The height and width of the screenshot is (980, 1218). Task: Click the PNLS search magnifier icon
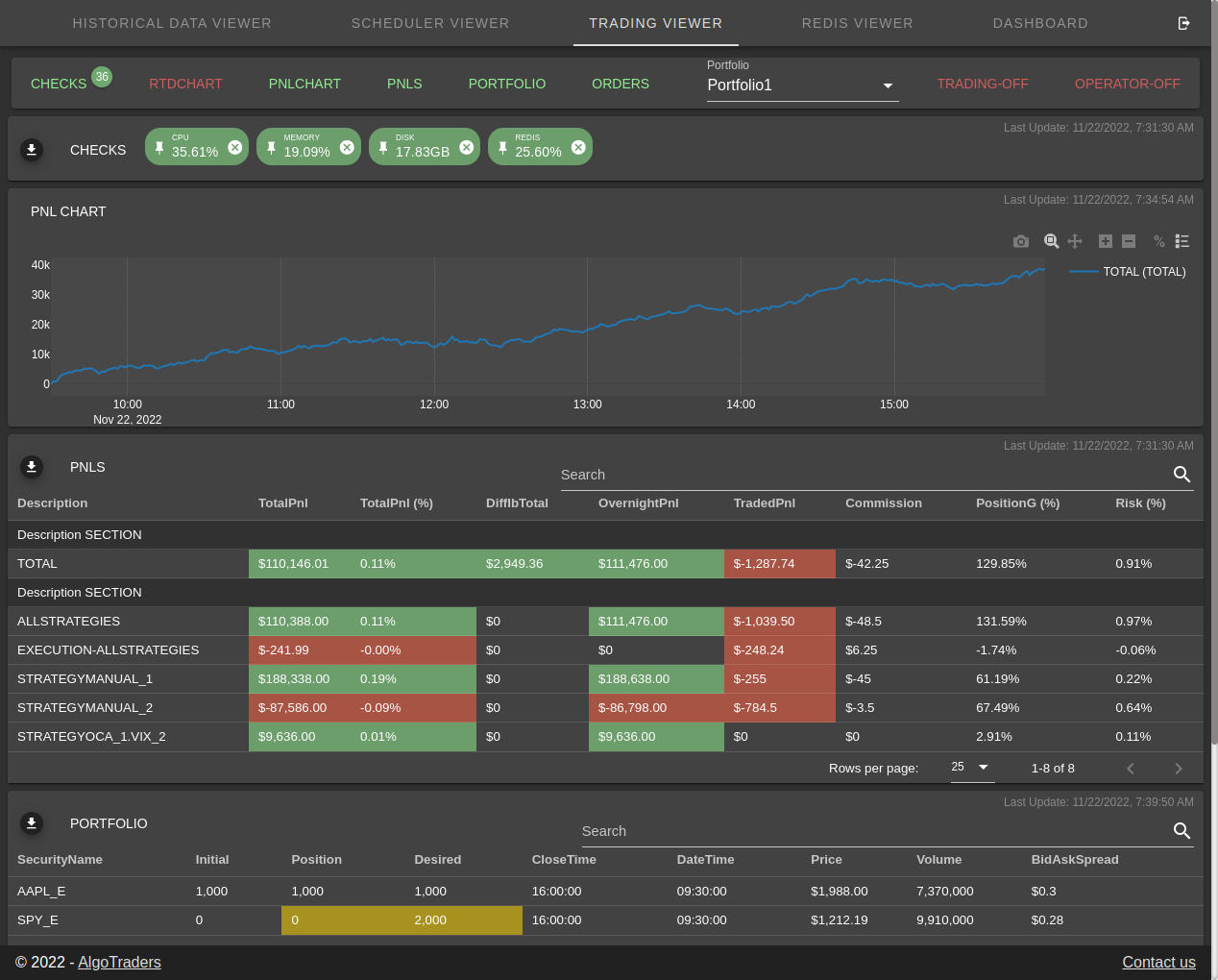pyautogui.click(x=1182, y=475)
